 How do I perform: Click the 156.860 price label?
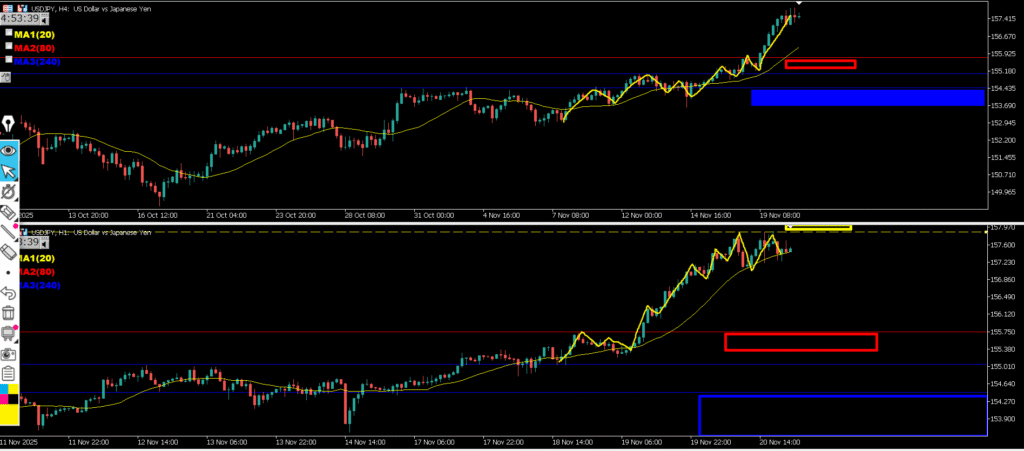pos(1004,279)
